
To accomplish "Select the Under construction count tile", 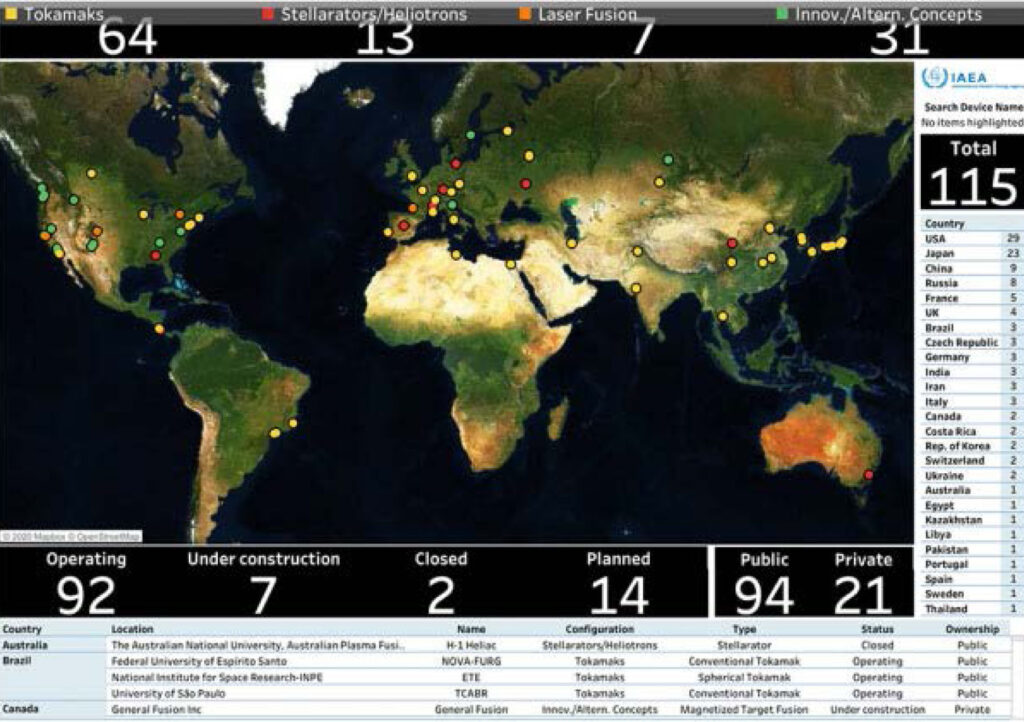I will pyautogui.click(x=263, y=582).
